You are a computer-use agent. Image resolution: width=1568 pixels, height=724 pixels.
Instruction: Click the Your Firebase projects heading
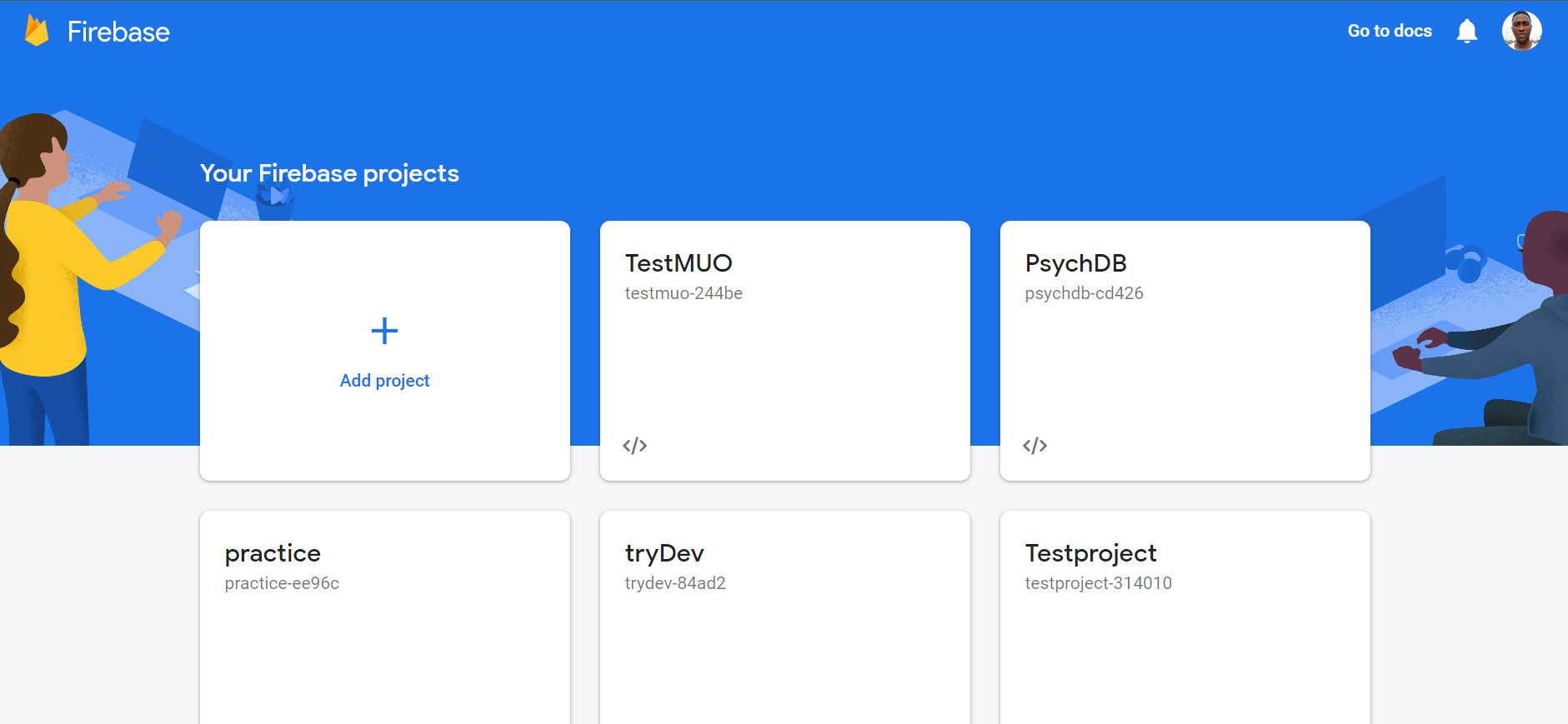[329, 173]
